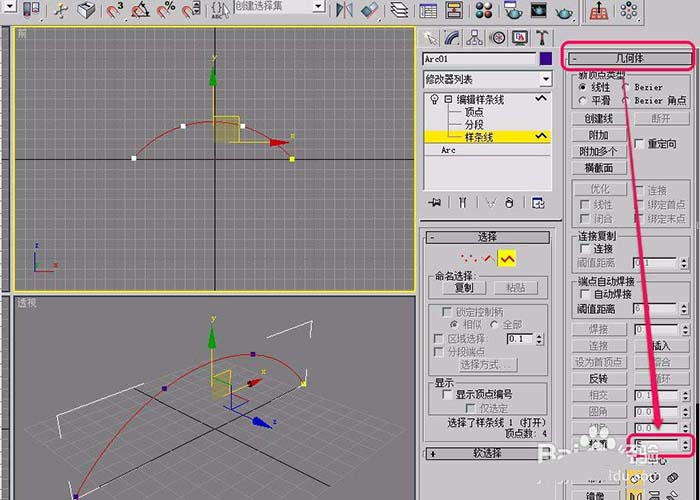Click the purple object color swatch
This screenshot has width=700, height=500.
tap(545, 59)
